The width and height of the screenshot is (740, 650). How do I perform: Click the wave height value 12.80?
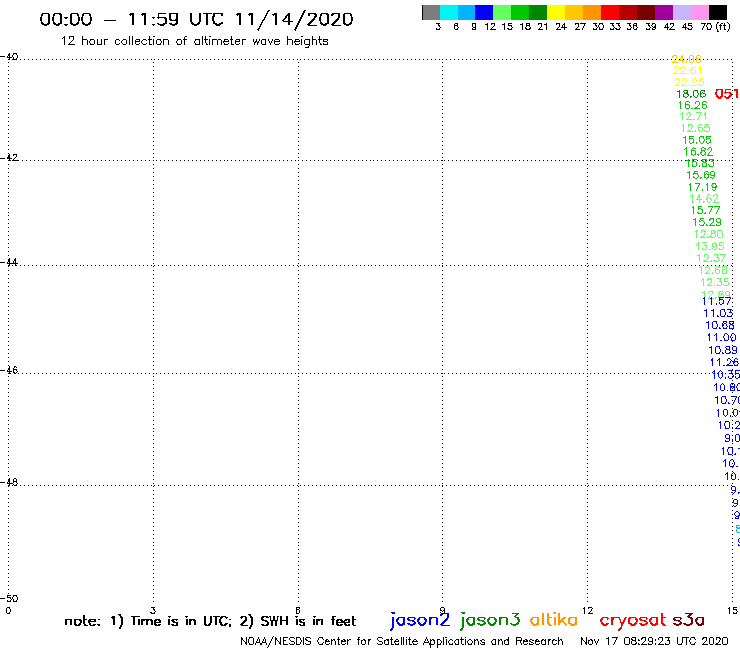click(708, 234)
